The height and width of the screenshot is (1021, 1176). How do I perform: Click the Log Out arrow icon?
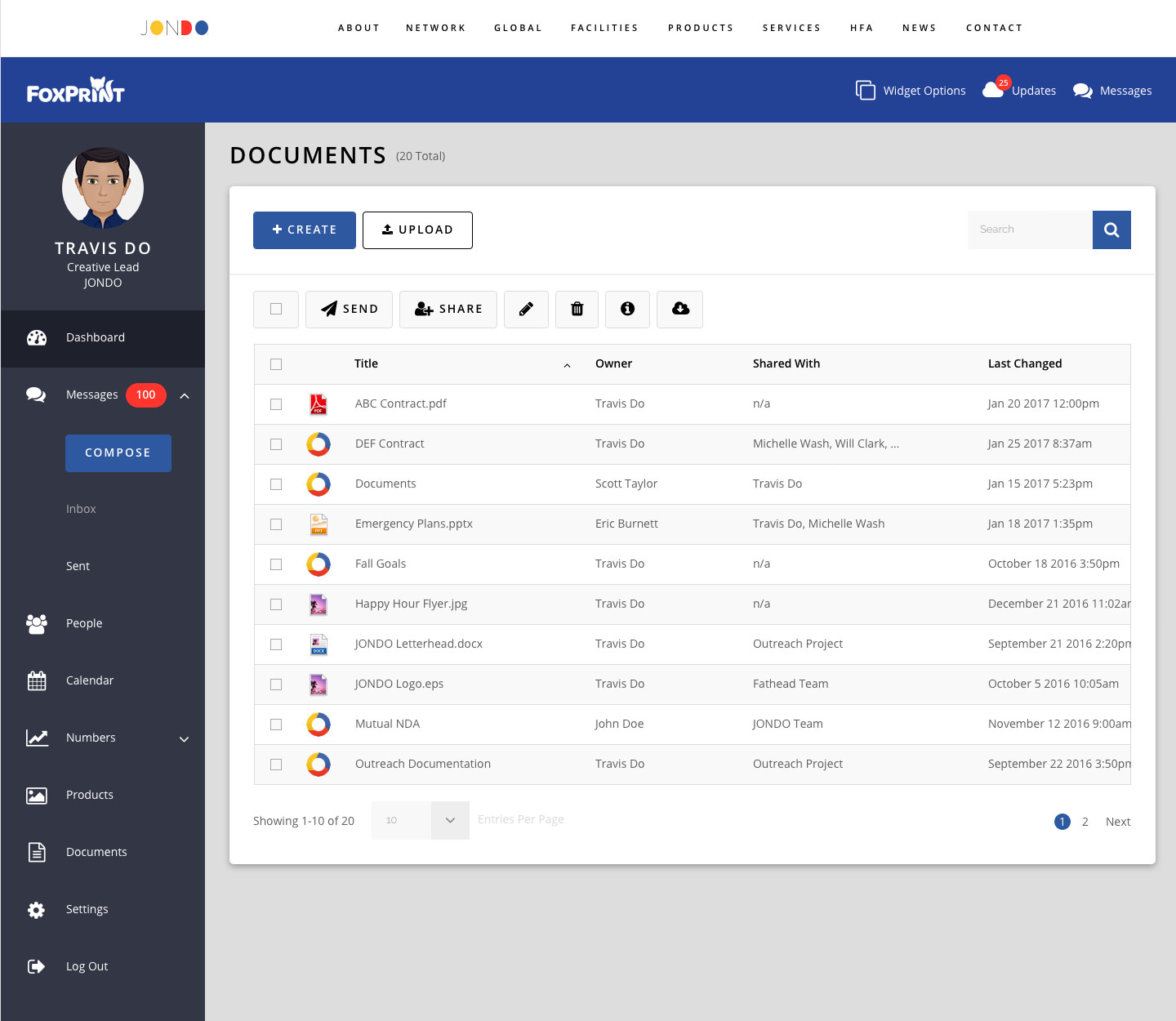pos(37,966)
